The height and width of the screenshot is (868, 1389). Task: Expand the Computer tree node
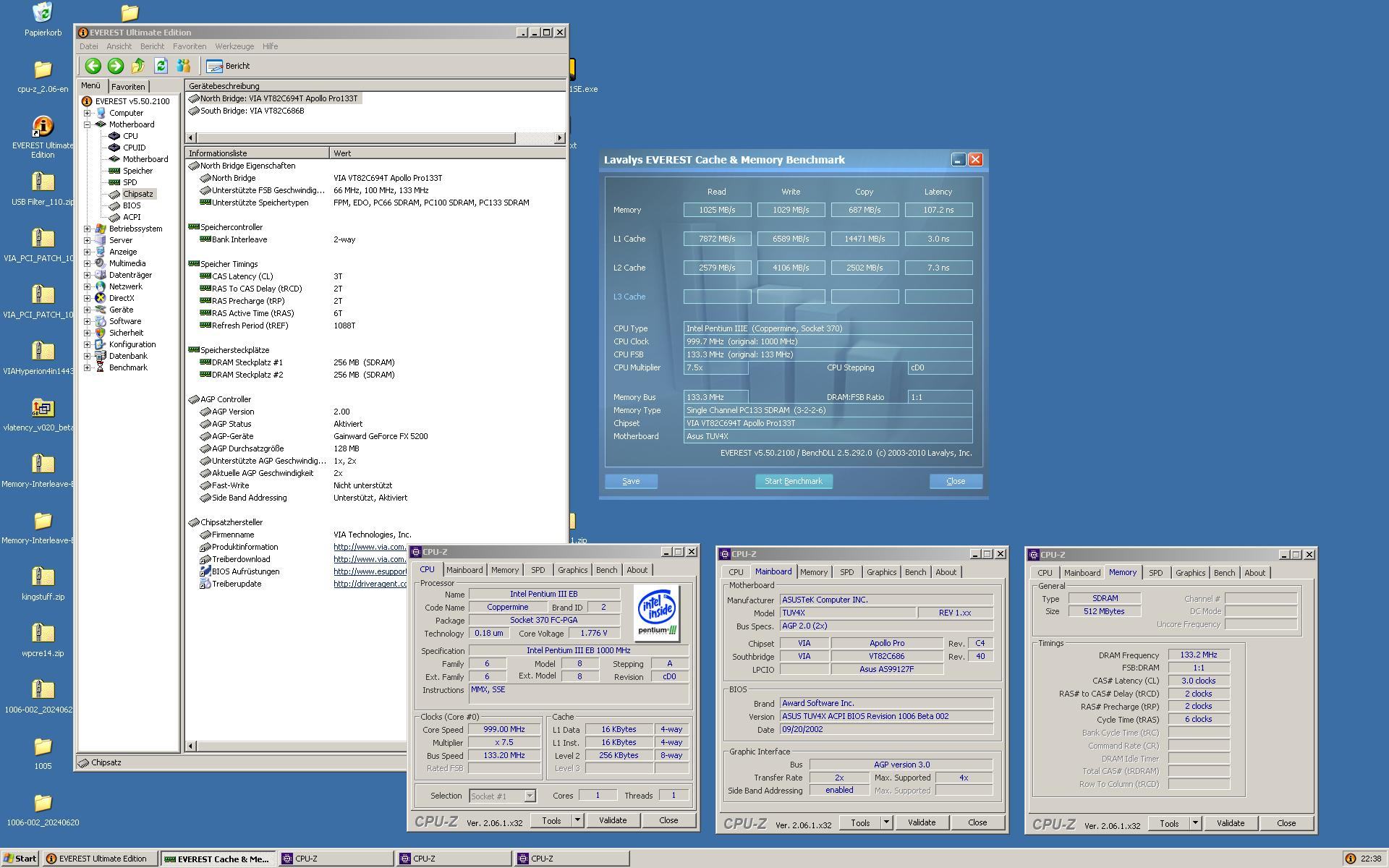pyautogui.click(x=88, y=113)
